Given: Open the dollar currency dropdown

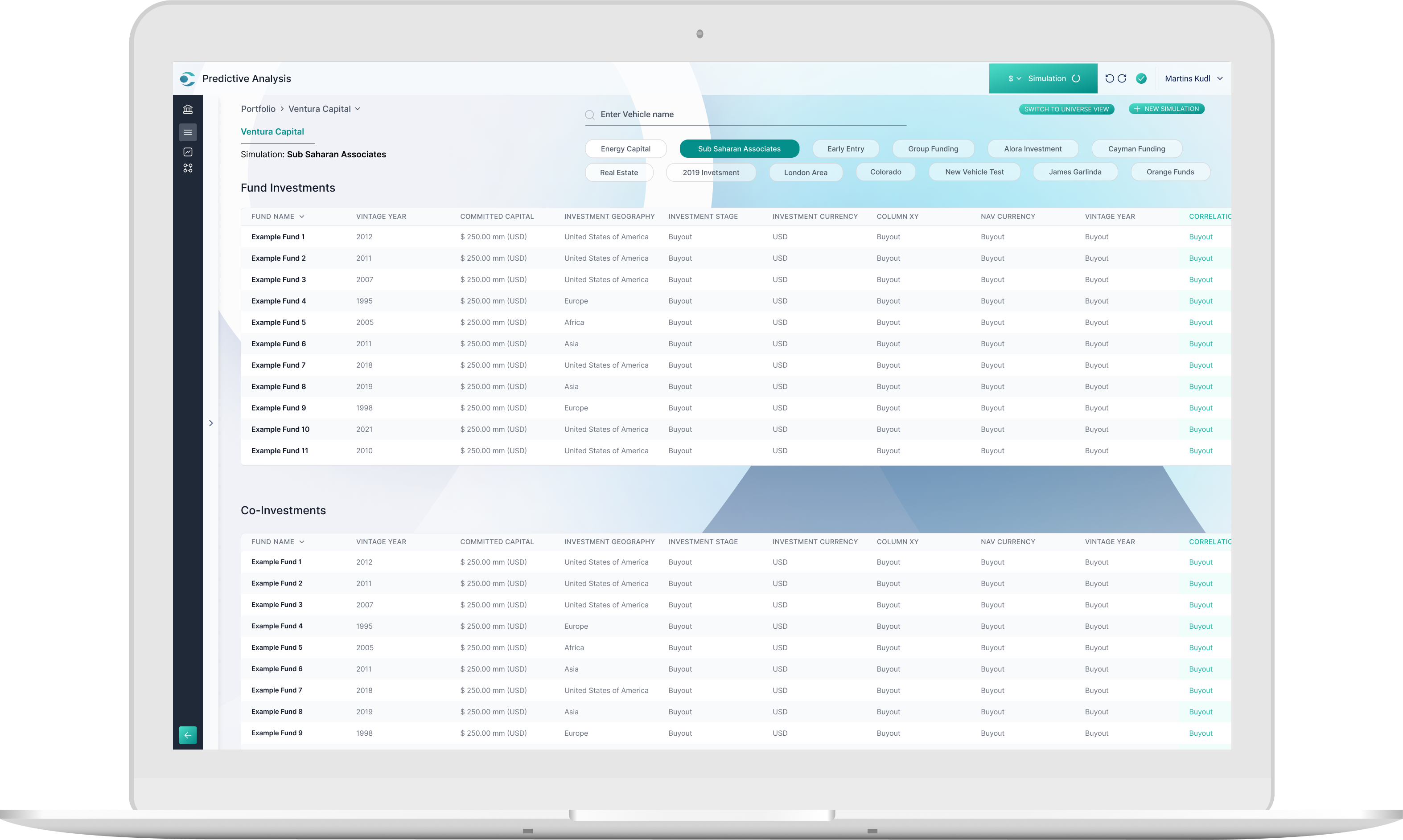Looking at the screenshot, I should click(1014, 79).
